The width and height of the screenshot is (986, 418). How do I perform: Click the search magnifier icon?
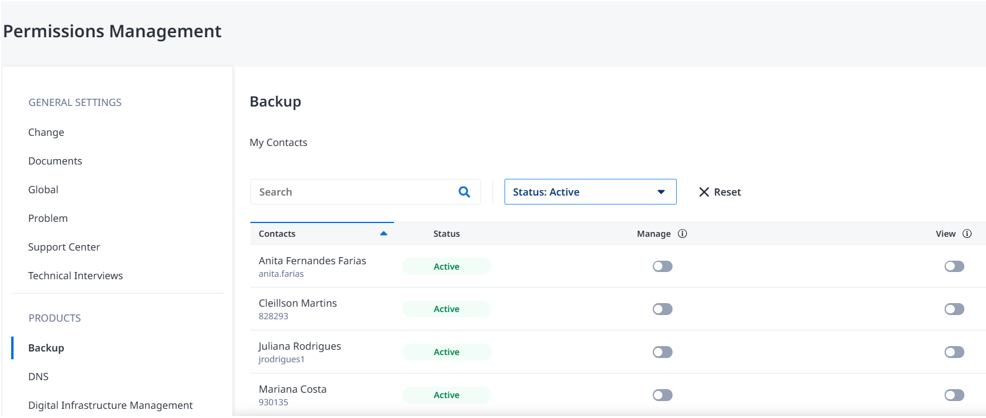(464, 192)
